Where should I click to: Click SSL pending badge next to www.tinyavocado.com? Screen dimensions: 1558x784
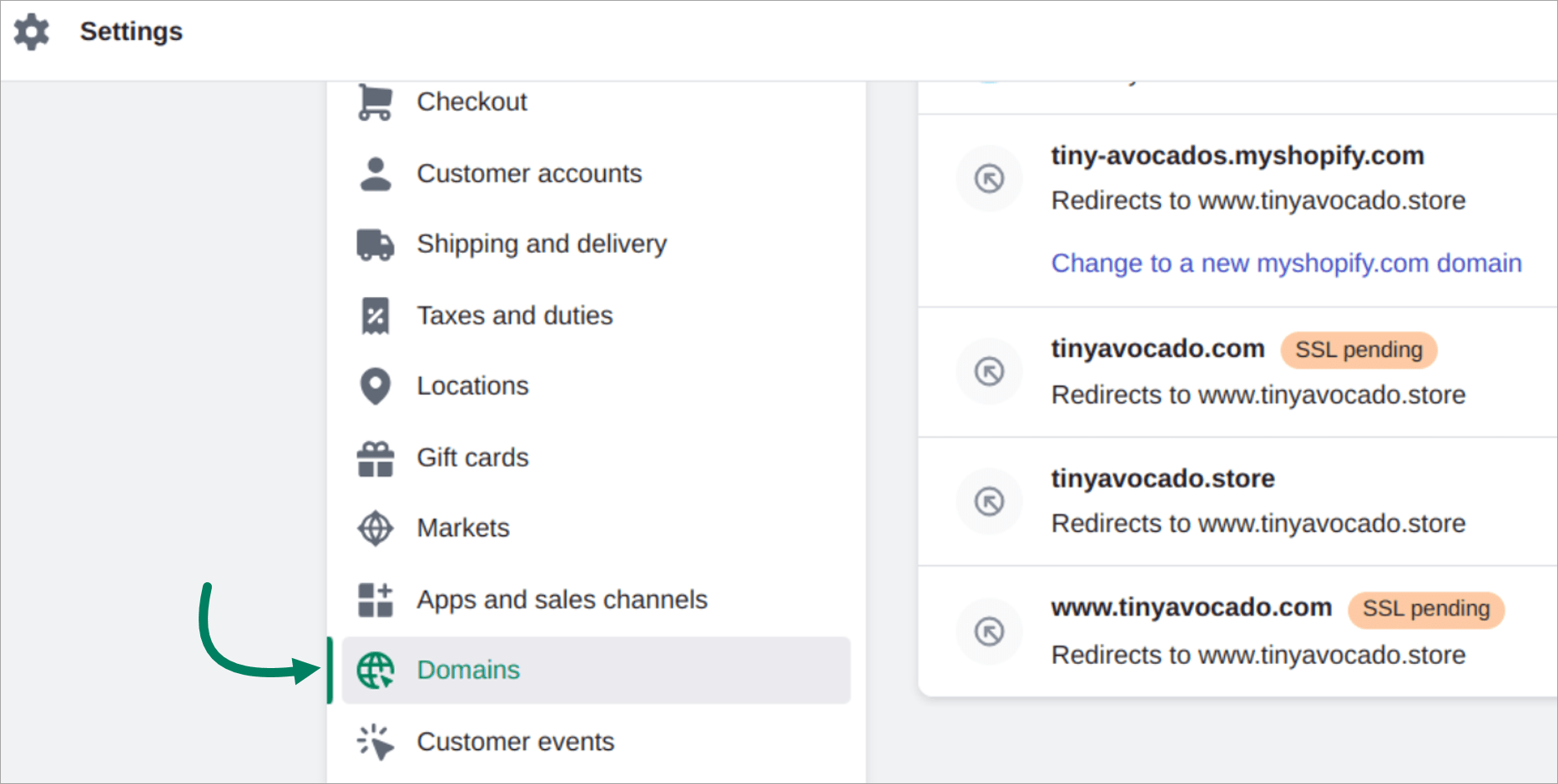click(x=1426, y=609)
